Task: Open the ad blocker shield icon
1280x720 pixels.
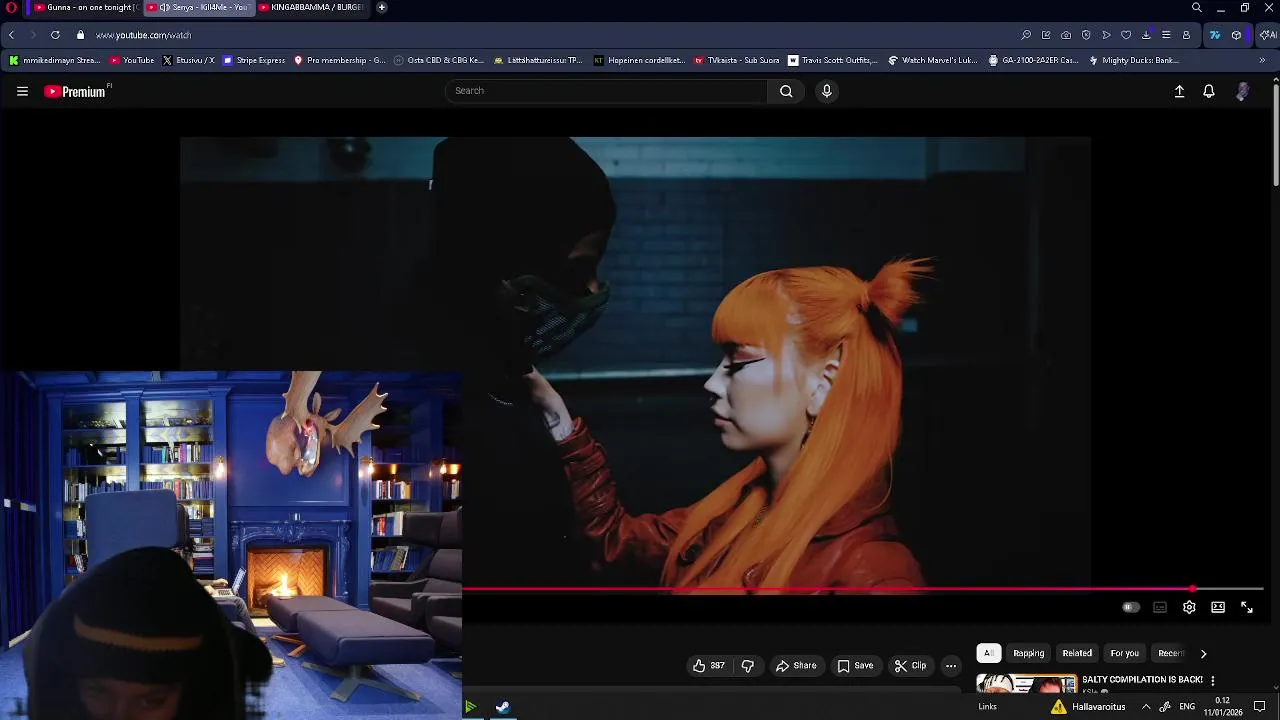Action: (x=1086, y=35)
